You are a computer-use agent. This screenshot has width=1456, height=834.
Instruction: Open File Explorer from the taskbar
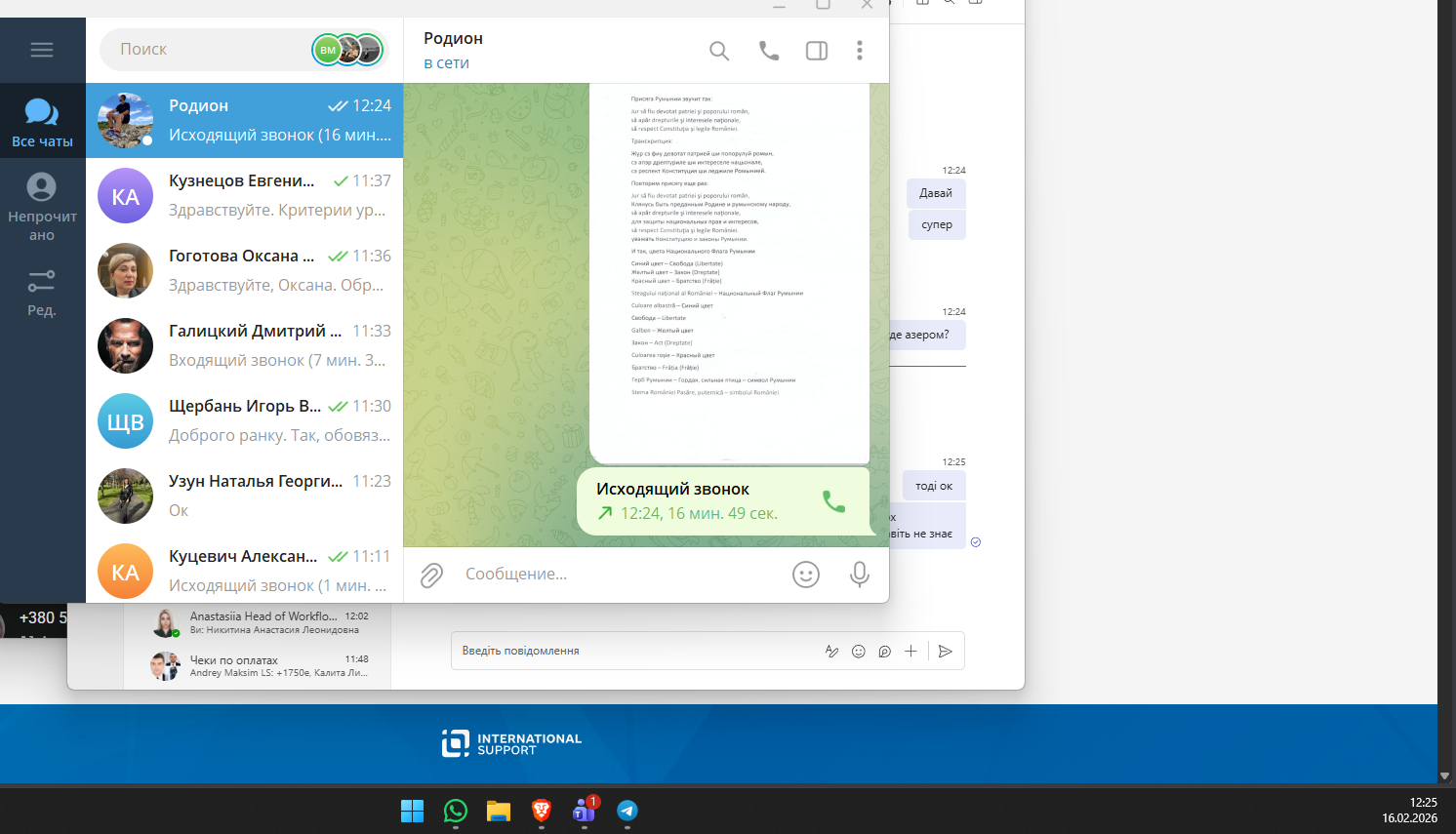pyautogui.click(x=499, y=811)
